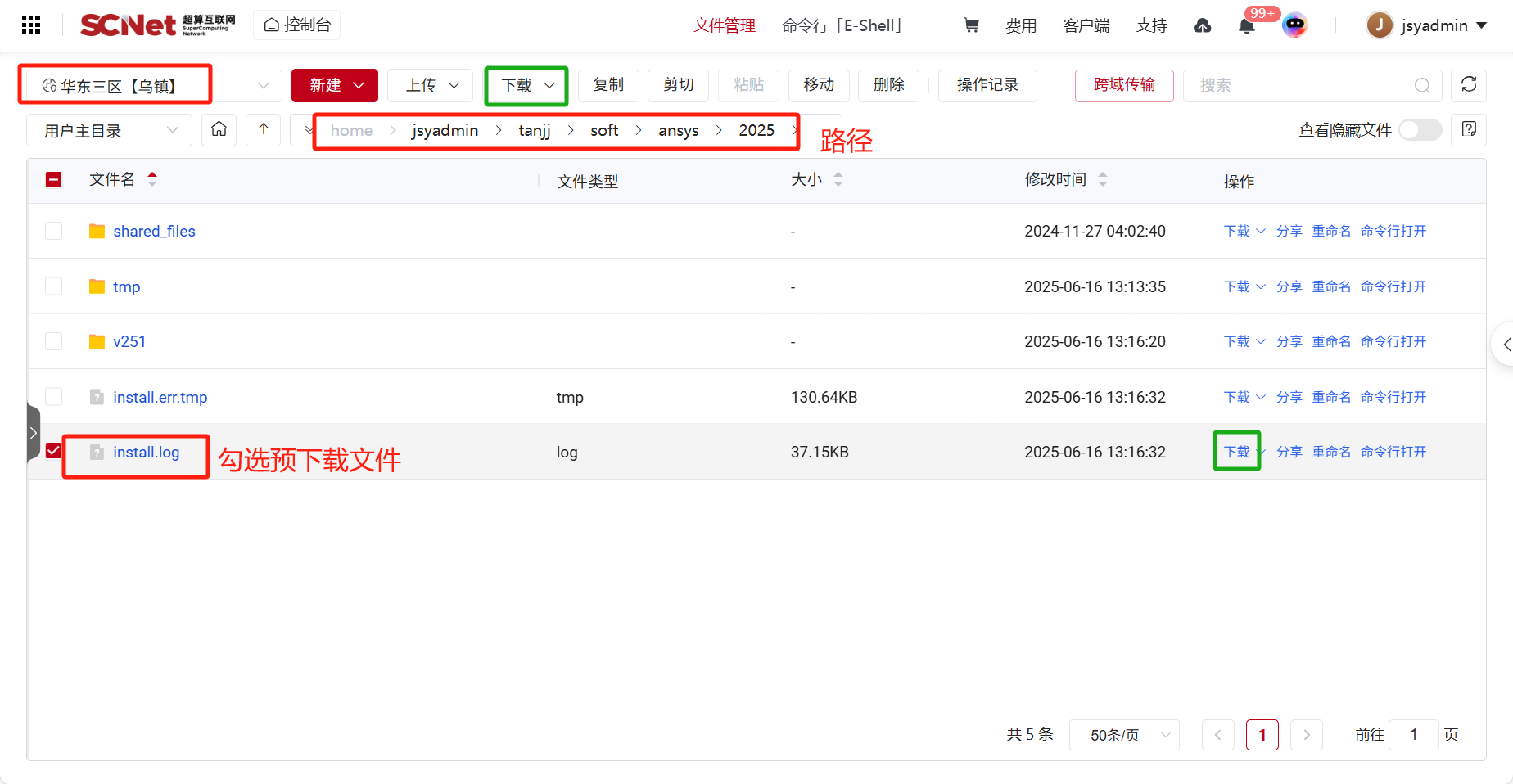The height and width of the screenshot is (784, 1513).
Task: Click the 跨域传输 button
Action: 1124,85
